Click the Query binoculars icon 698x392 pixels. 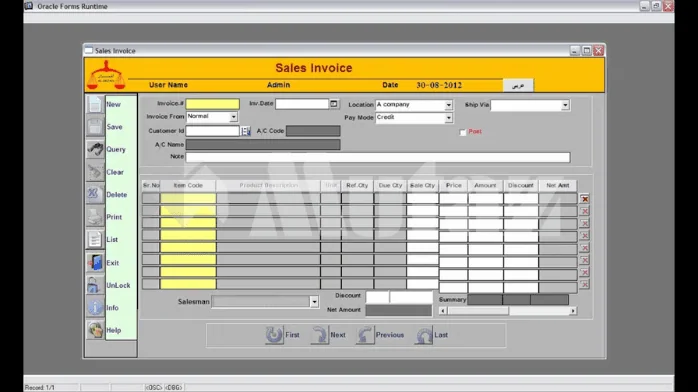(x=95, y=149)
